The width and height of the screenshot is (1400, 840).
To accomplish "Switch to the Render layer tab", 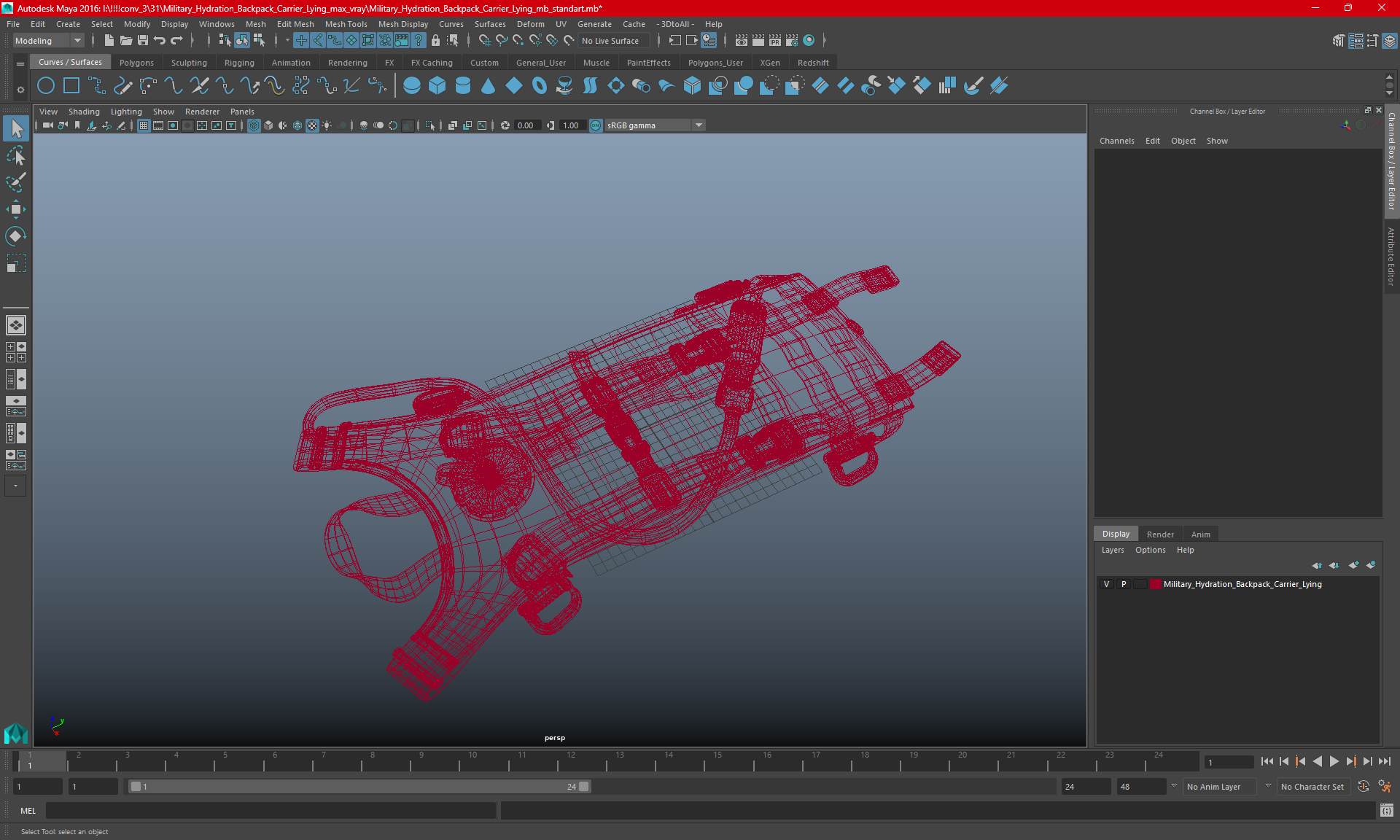I will pyautogui.click(x=1160, y=534).
